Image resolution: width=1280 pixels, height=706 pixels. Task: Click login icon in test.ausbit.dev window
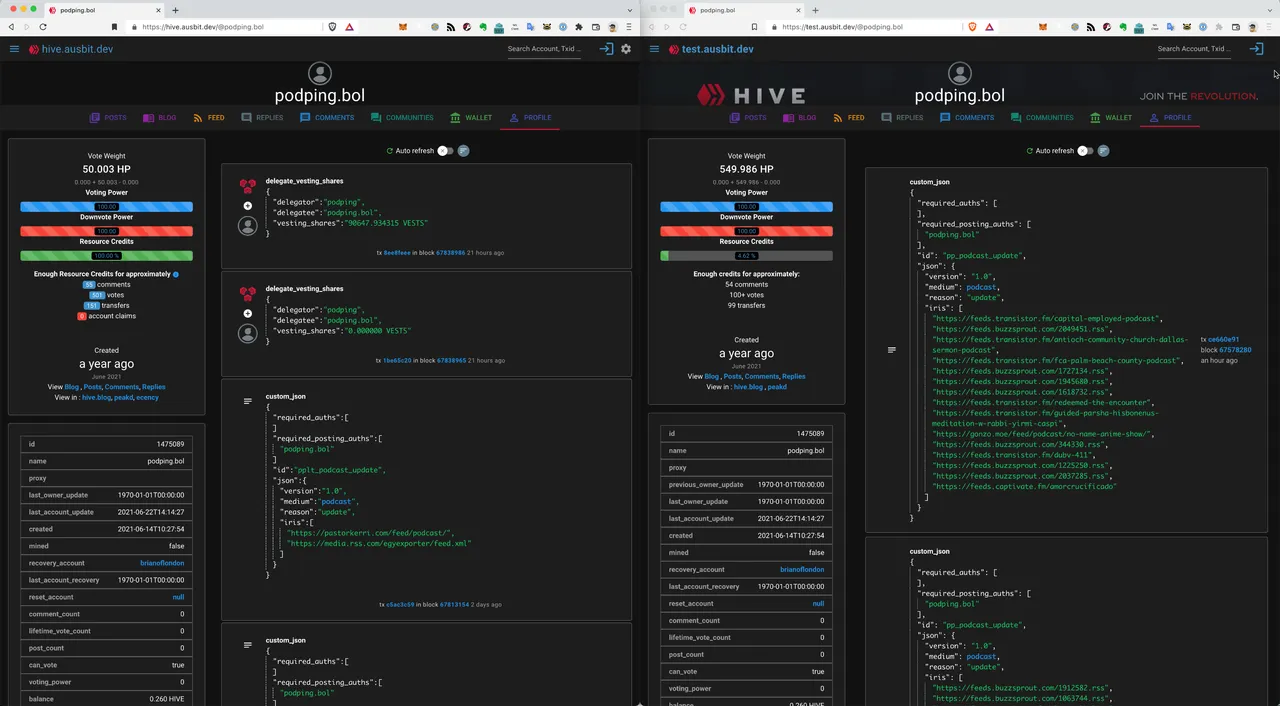1257,49
